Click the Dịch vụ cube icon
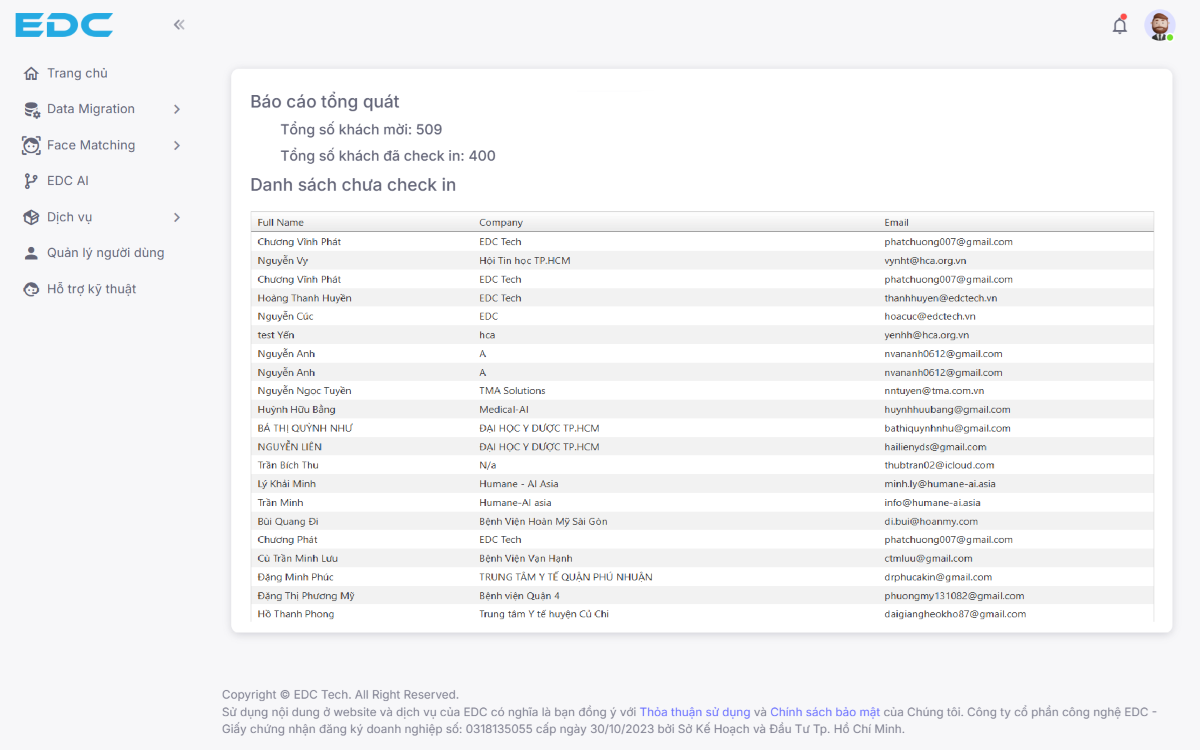Viewport: 1200px width, 750px height. click(x=31, y=217)
